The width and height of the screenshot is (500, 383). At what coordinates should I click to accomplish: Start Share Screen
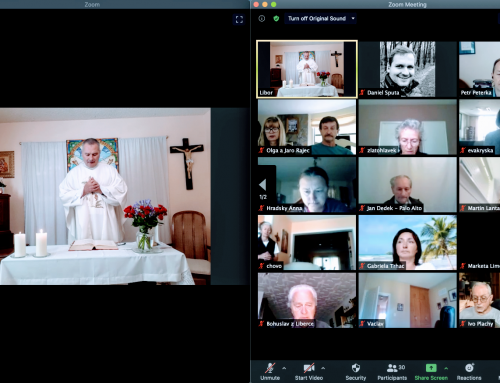pos(431,371)
